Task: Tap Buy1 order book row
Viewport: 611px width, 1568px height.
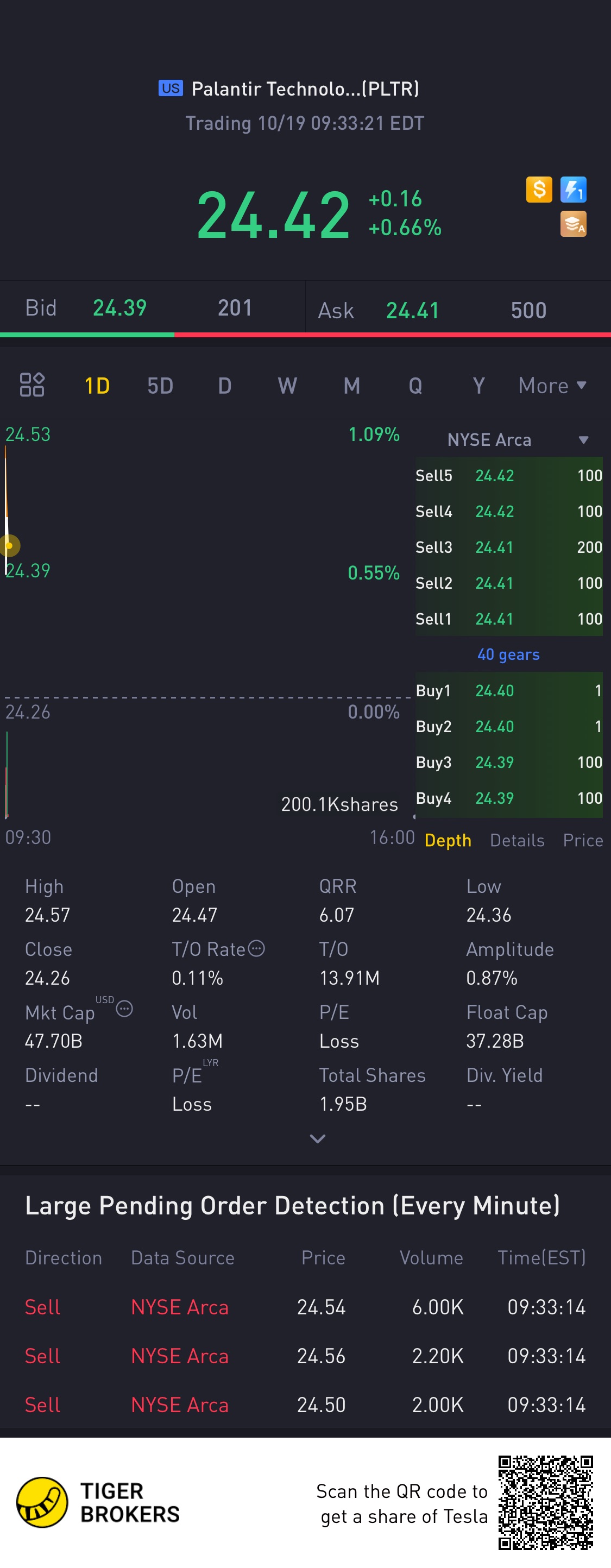Action: (x=509, y=690)
